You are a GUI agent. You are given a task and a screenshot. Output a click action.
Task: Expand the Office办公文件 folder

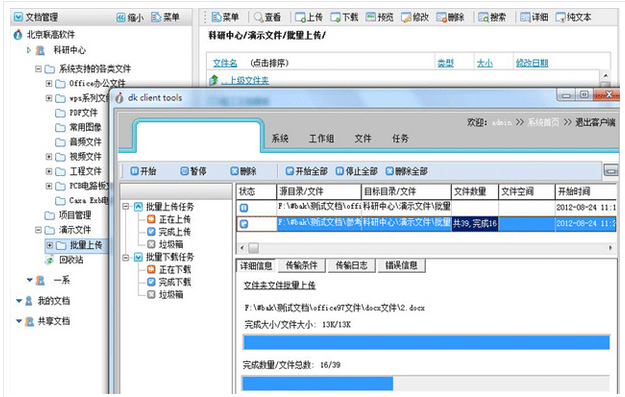49,84
